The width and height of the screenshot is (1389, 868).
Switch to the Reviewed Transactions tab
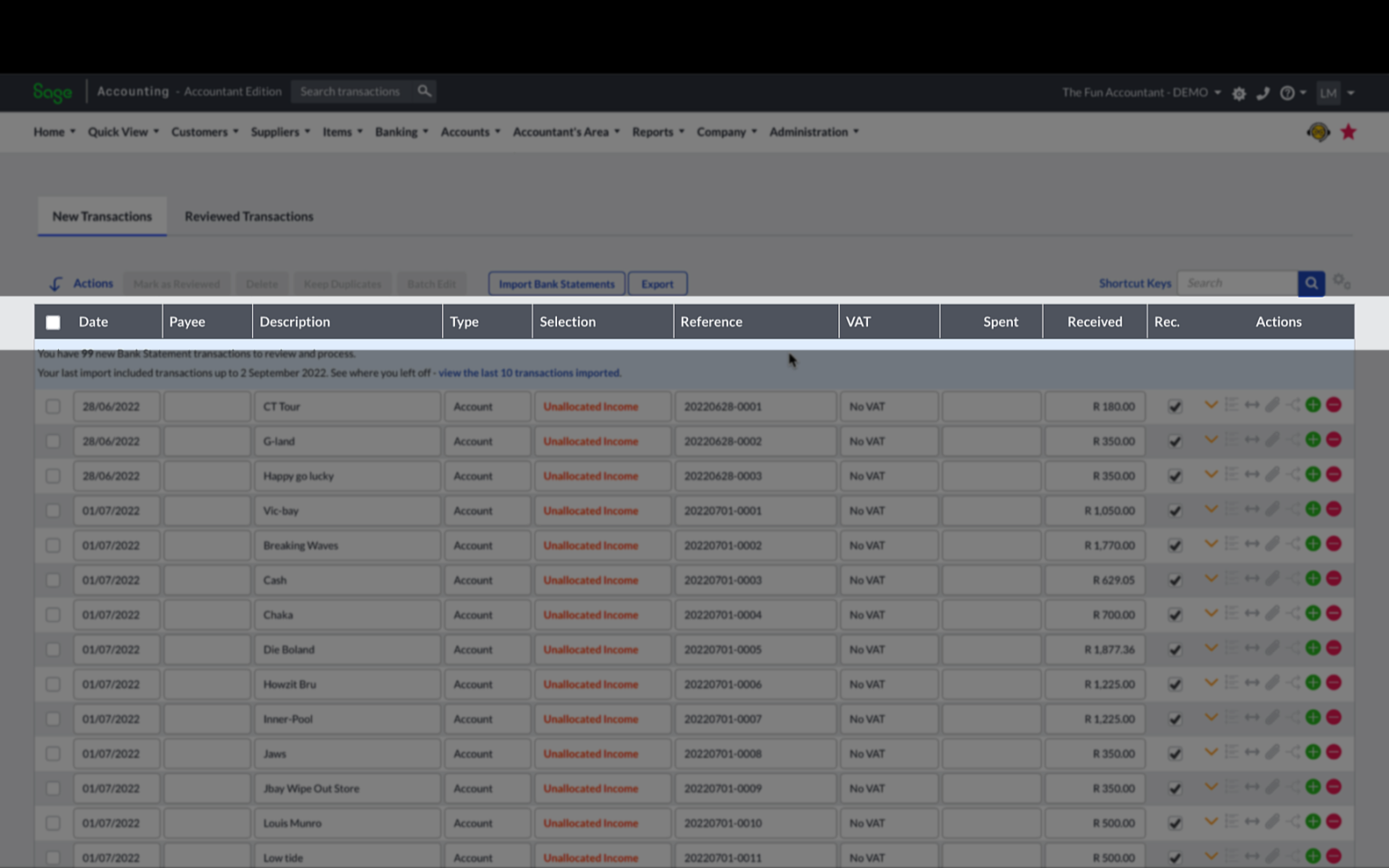click(x=249, y=216)
